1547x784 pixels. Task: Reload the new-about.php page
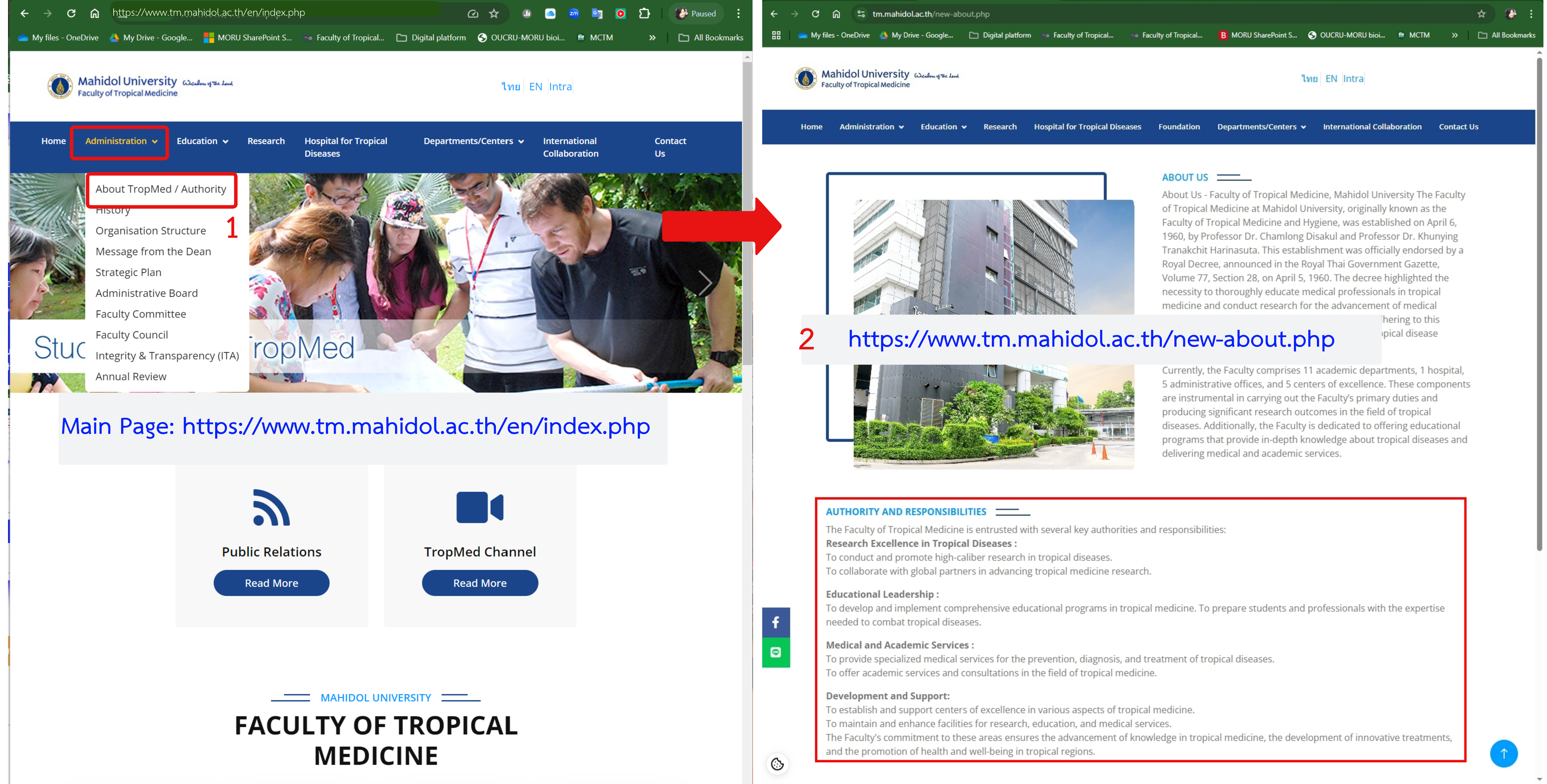816,14
